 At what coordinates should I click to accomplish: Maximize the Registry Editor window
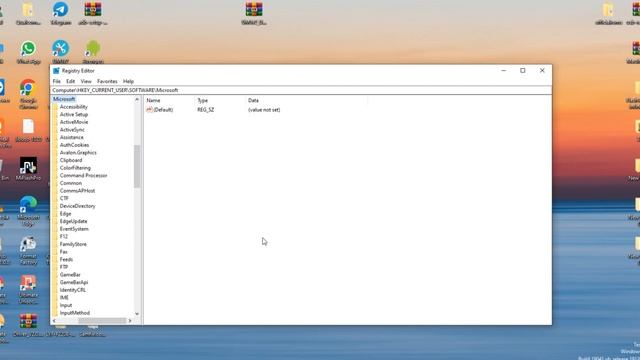pyautogui.click(x=523, y=71)
